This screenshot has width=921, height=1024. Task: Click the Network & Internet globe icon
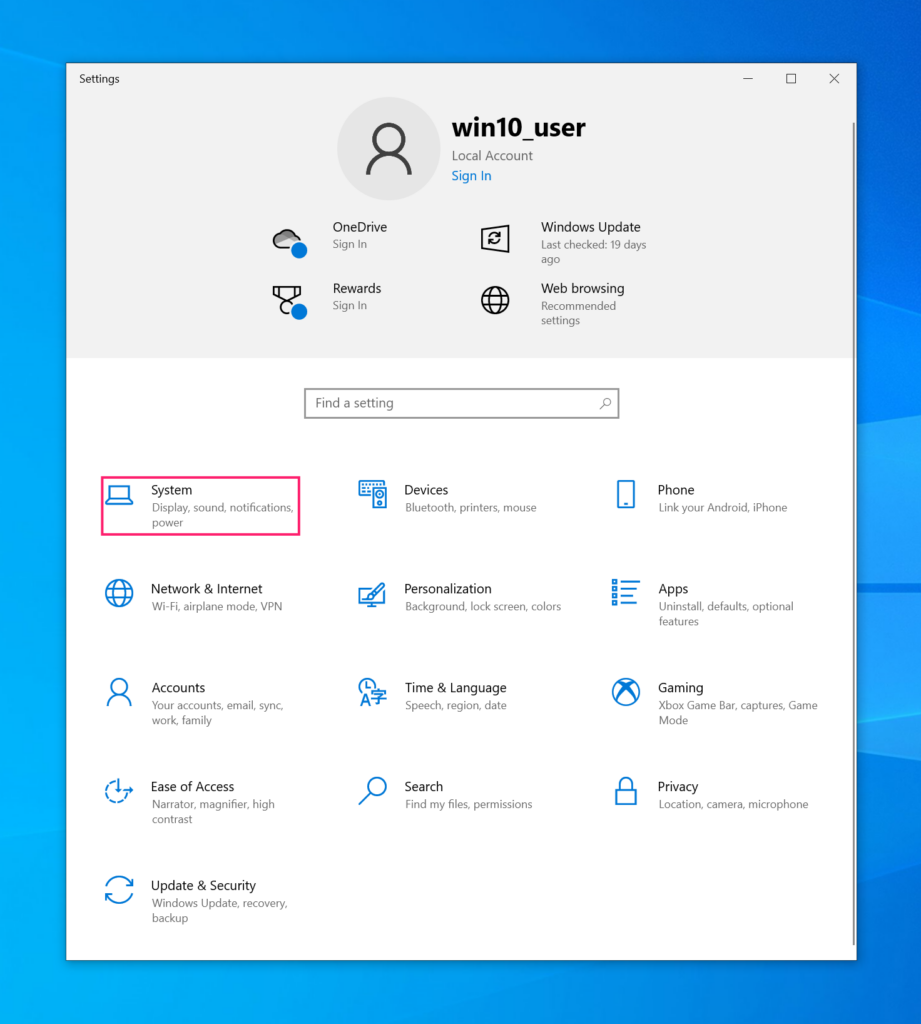click(119, 593)
